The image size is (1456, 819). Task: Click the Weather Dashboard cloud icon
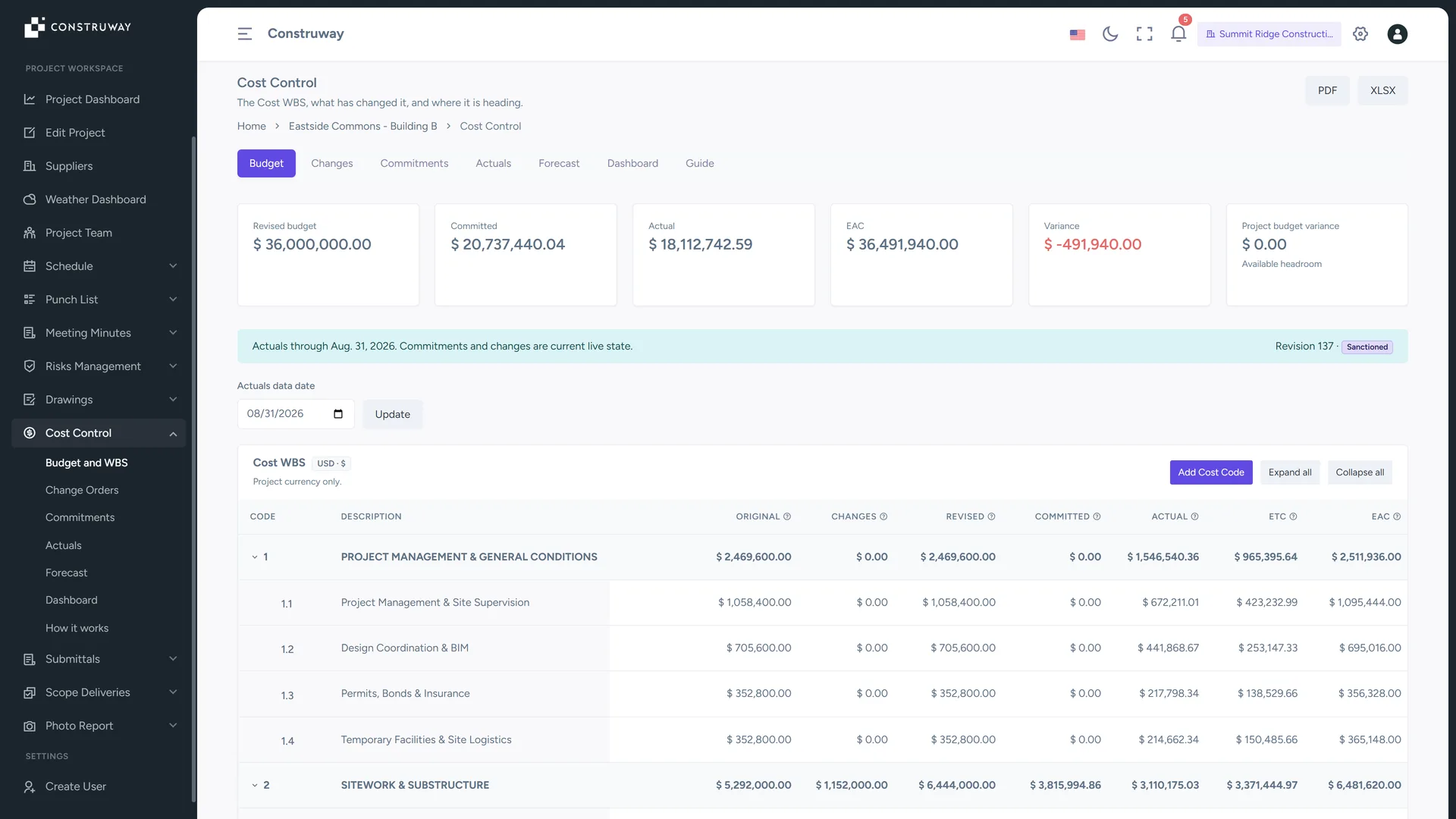30,199
